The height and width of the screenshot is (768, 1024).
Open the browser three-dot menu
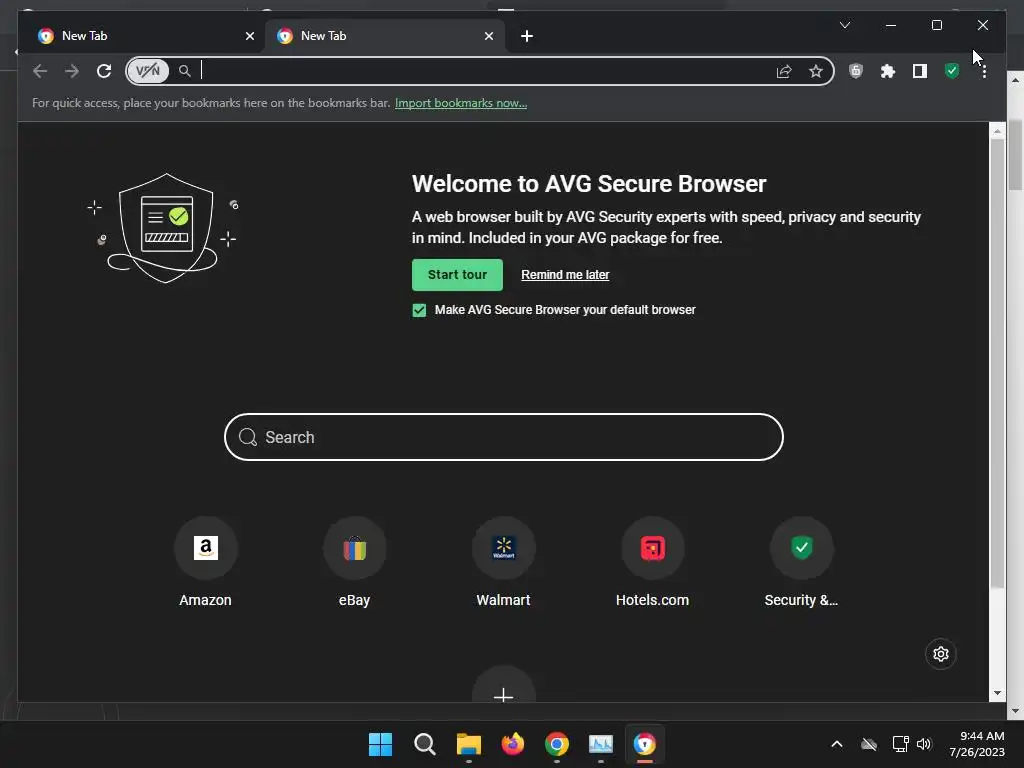click(x=984, y=71)
